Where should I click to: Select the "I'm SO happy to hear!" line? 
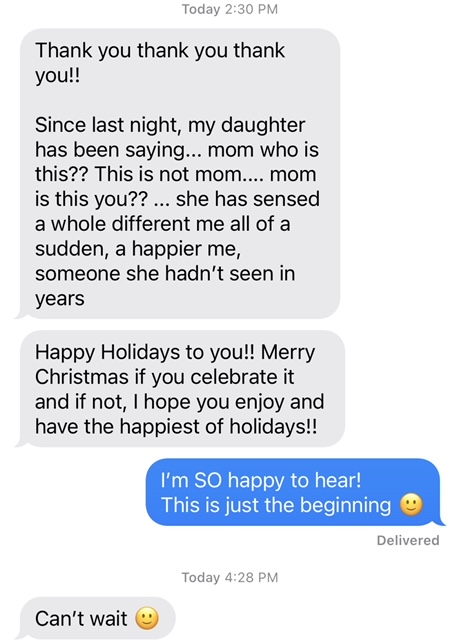click(x=261, y=480)
